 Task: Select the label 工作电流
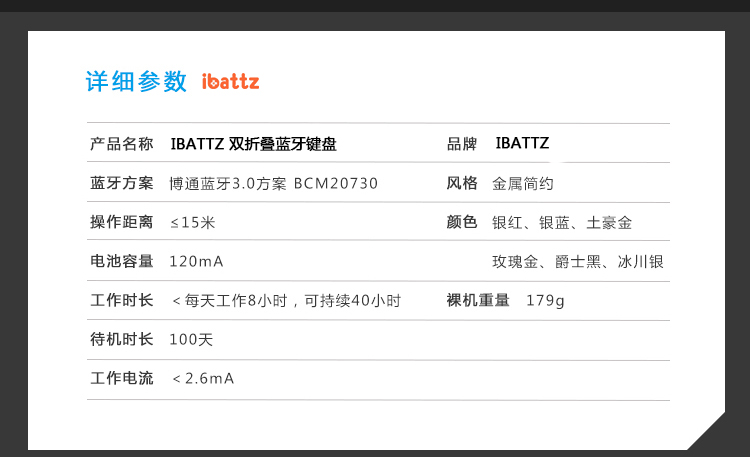pos(121,379)
